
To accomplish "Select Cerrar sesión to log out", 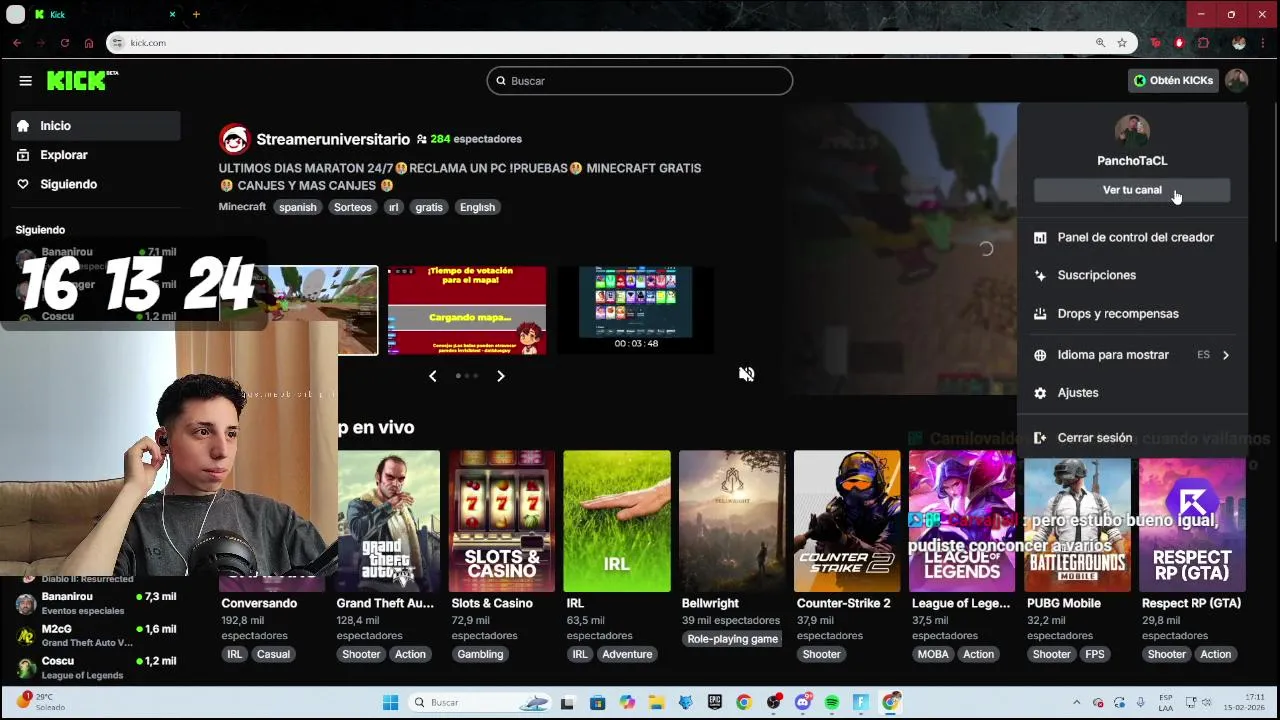I will (x=1132, y=438).
